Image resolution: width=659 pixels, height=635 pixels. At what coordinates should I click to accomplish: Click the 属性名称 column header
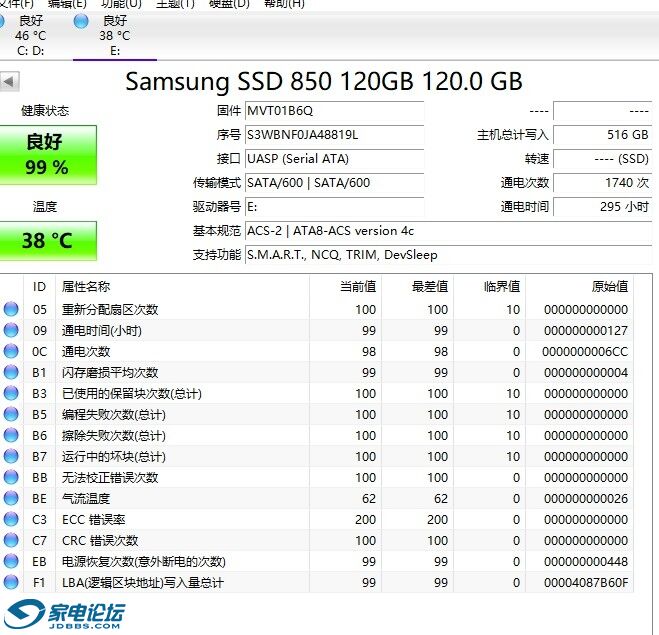pyautogui.click(x=182, y=287)
